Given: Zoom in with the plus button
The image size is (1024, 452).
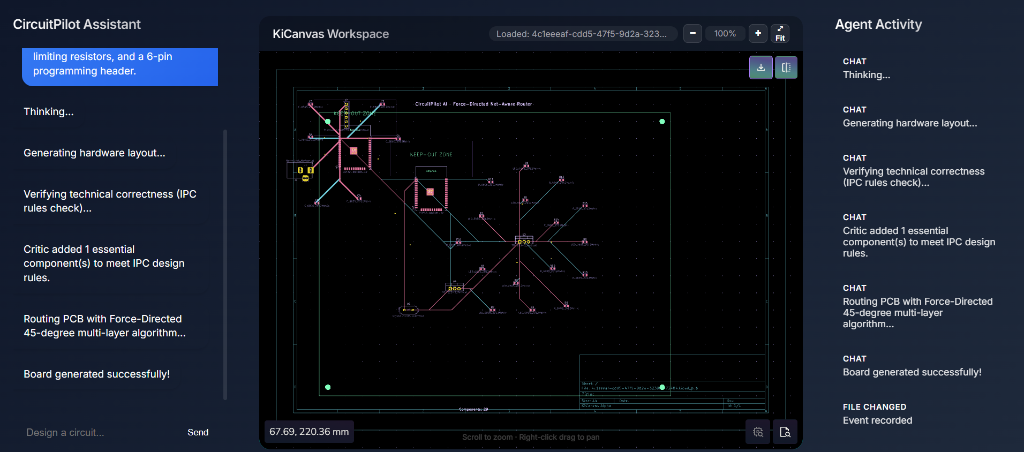Looking at the screenshot, I should 758,33.
